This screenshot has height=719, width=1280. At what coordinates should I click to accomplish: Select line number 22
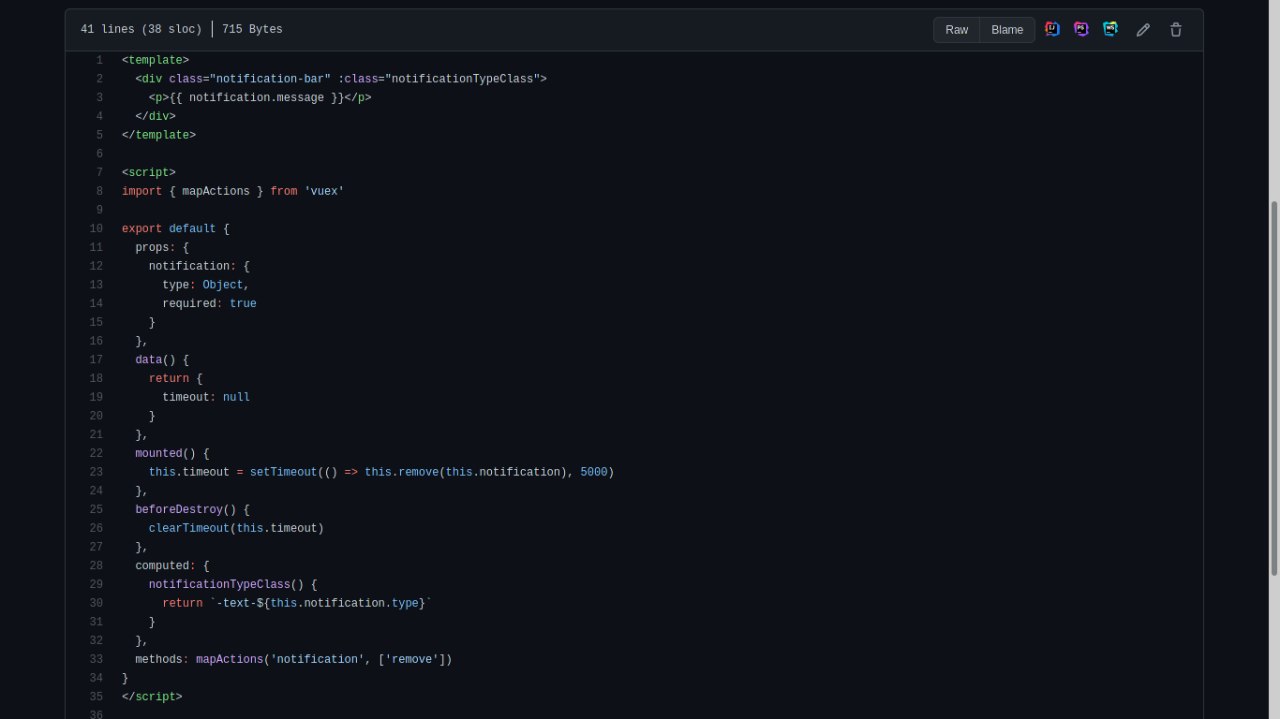pos(96,454)
